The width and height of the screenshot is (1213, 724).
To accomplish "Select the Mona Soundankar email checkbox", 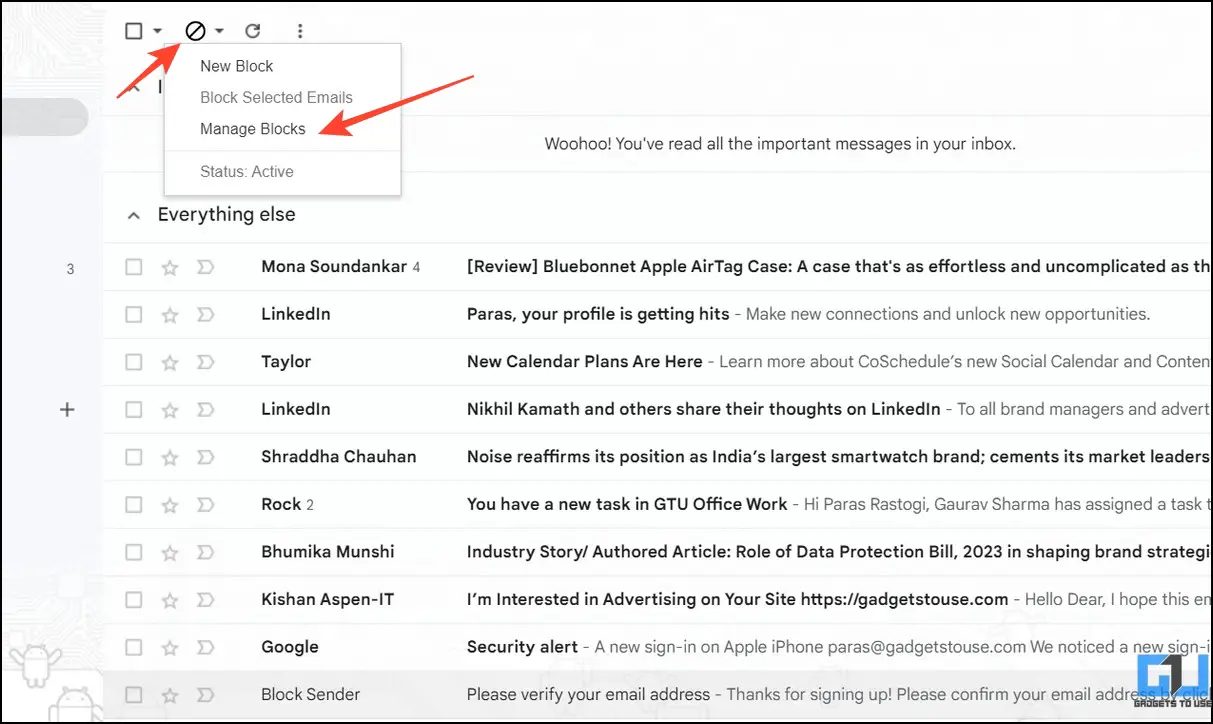I will 134,267.
